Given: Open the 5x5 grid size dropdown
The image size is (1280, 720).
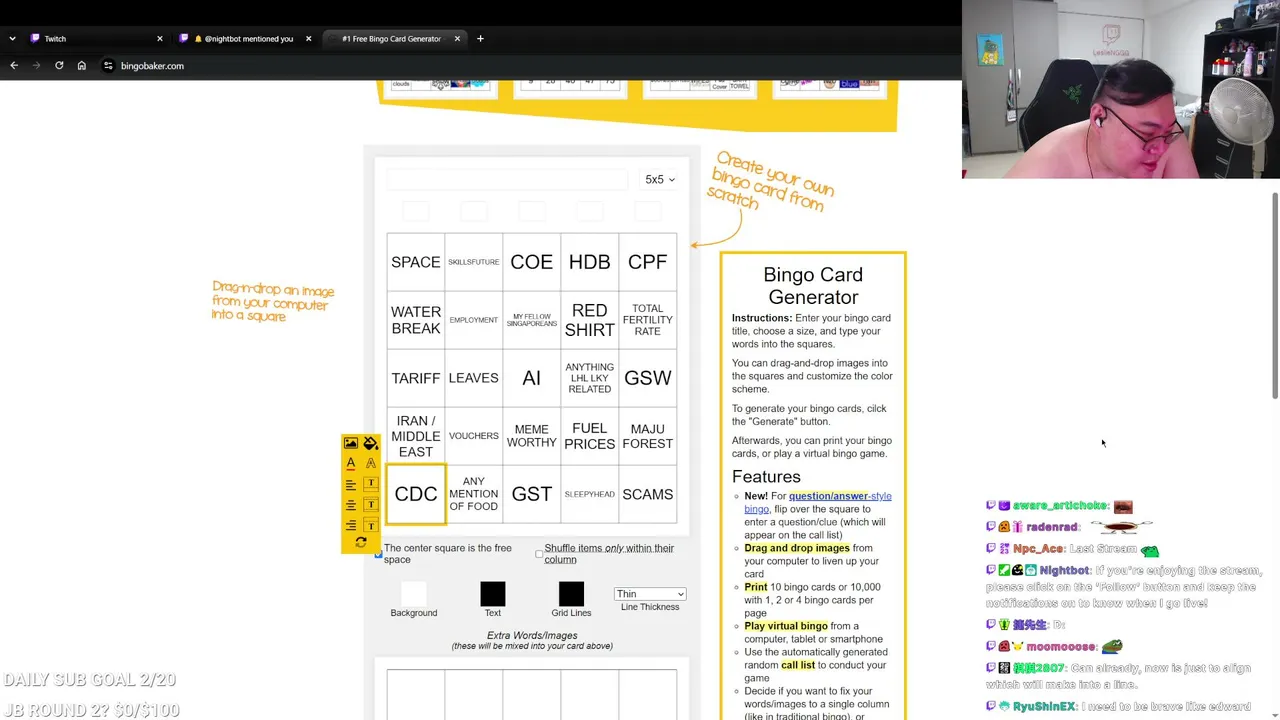Looking at the screenshot, I should tap(659, 180).
